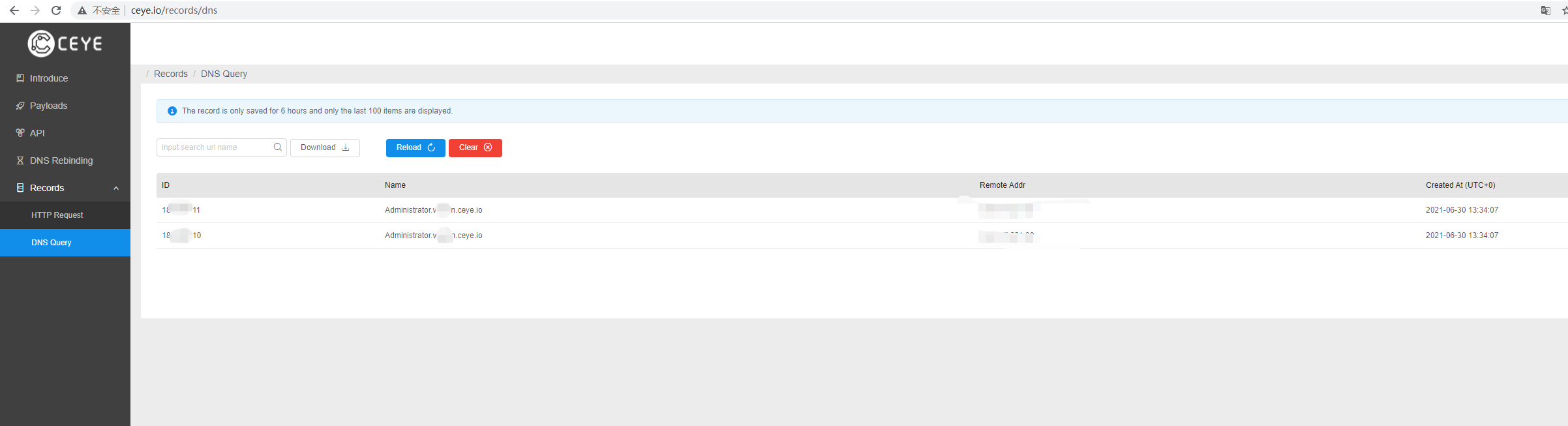Clear all DNS records

pos(475,148)
